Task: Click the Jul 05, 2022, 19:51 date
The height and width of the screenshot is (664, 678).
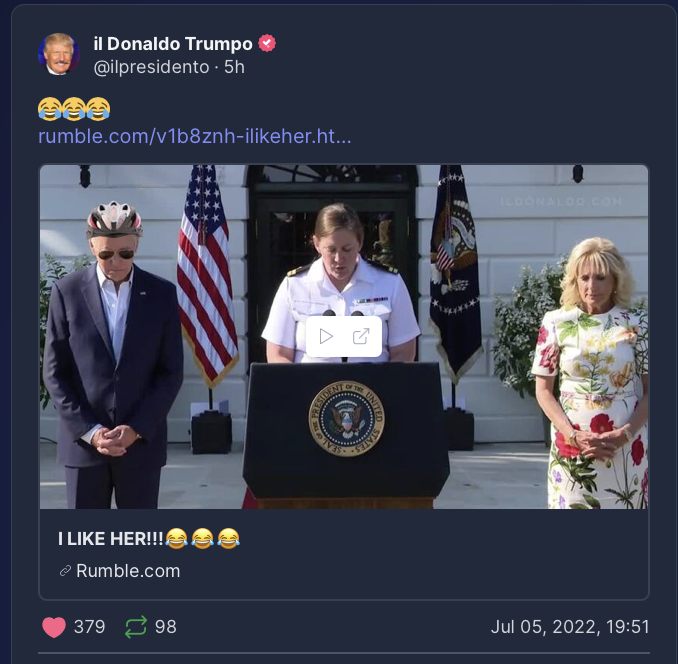Action: (570, 627)
